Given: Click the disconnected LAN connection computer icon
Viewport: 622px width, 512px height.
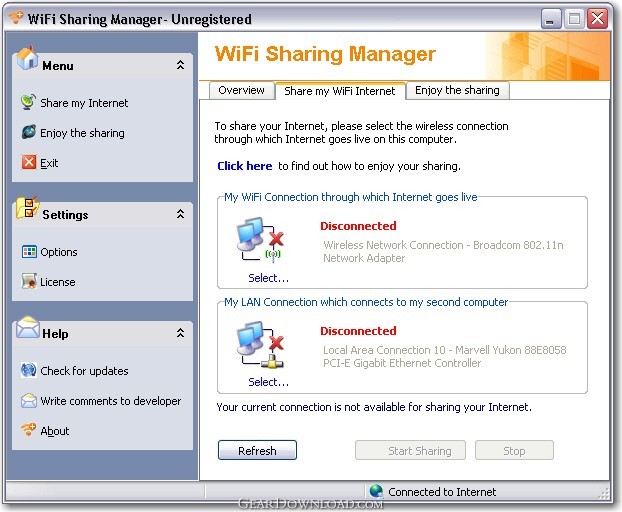Looking at the screenshot, I should tap(260, 344).
